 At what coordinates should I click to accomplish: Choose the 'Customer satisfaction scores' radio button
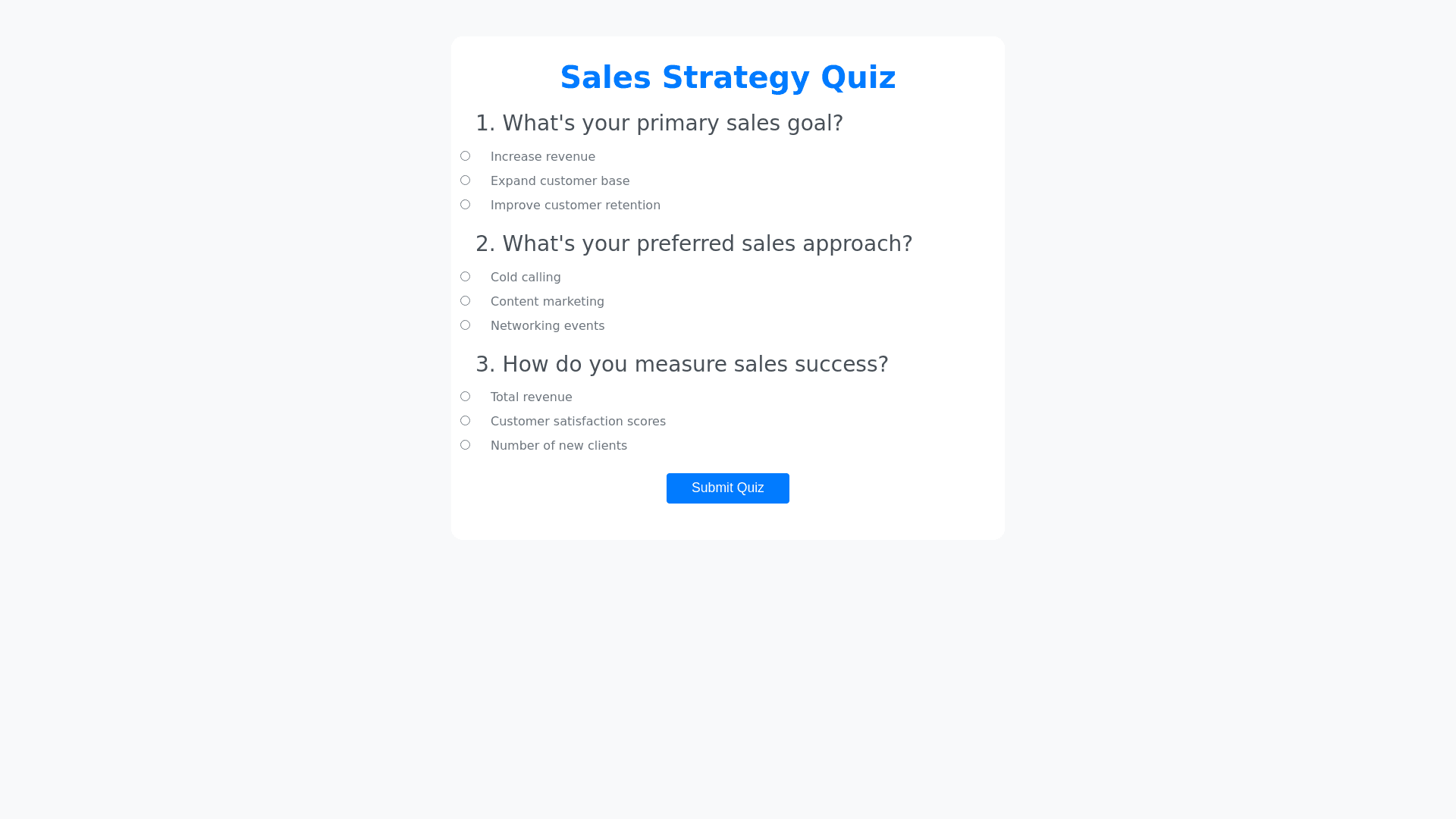(x=465, y=421)
